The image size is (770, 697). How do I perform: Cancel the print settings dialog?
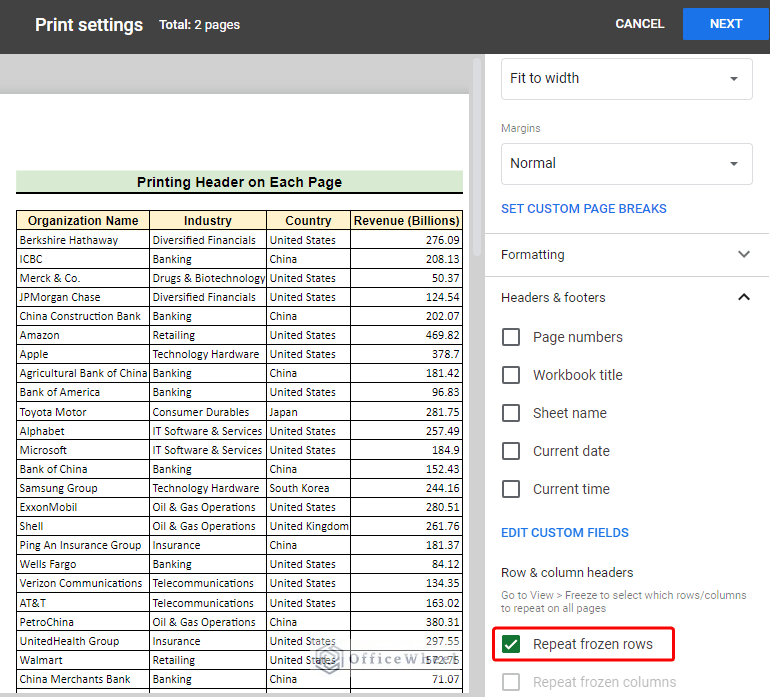[639, 24]
